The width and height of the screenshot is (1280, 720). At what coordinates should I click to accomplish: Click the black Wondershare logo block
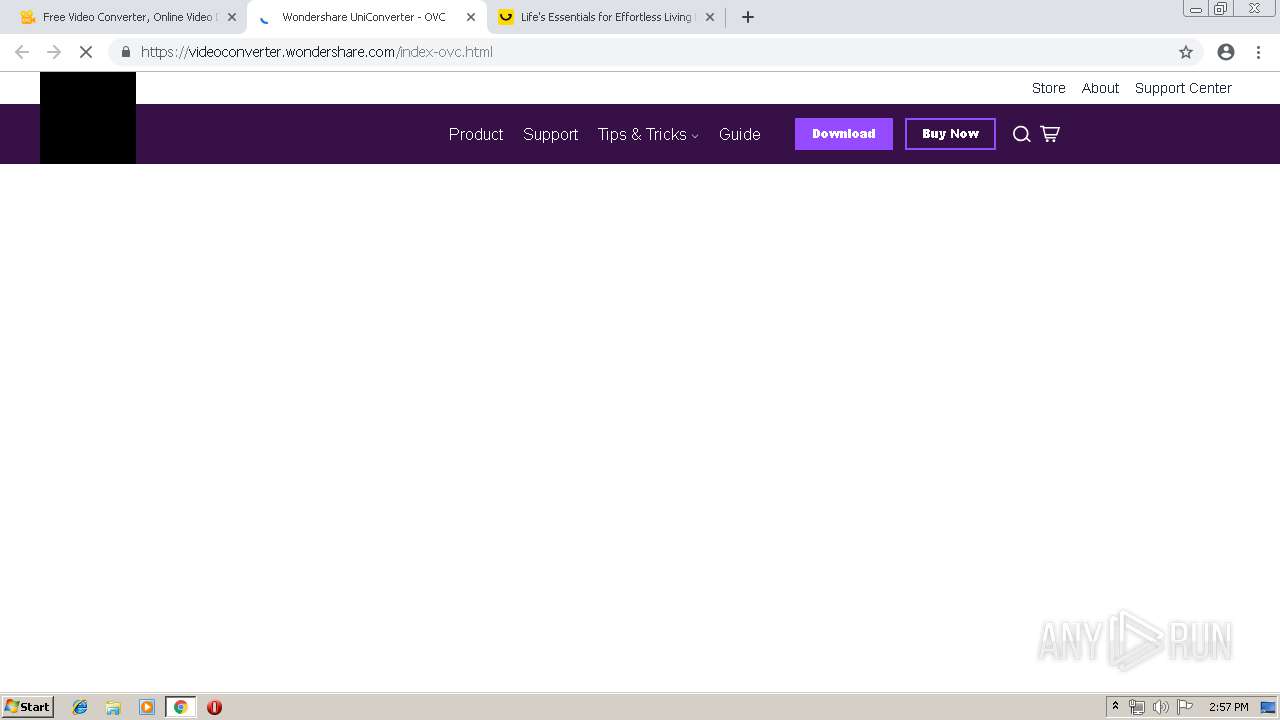click(x=88, y=118)
